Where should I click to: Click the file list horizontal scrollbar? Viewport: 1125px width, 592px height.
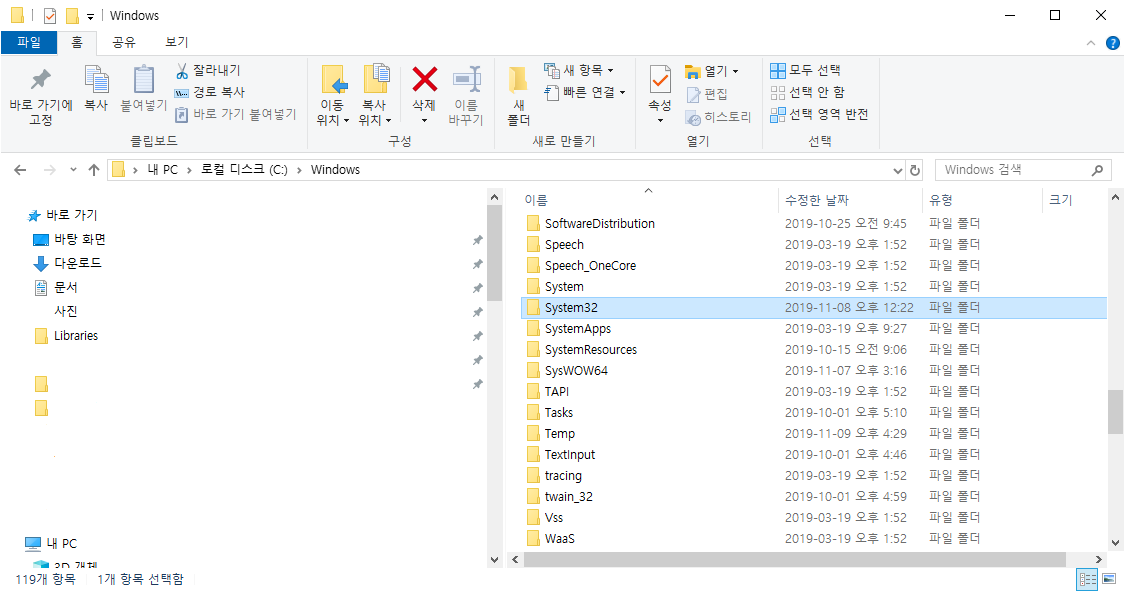(x=794, y=559)
